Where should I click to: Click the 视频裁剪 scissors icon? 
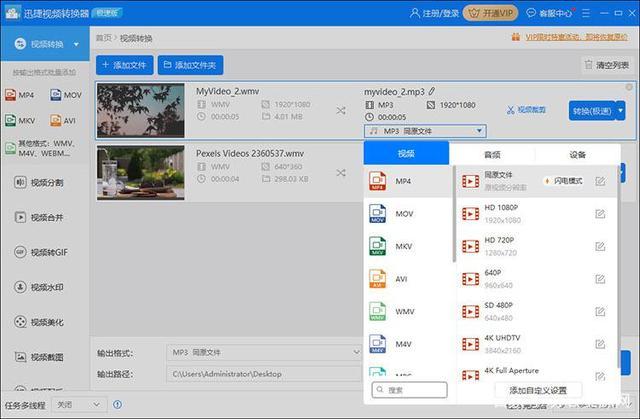pos(511,110)
